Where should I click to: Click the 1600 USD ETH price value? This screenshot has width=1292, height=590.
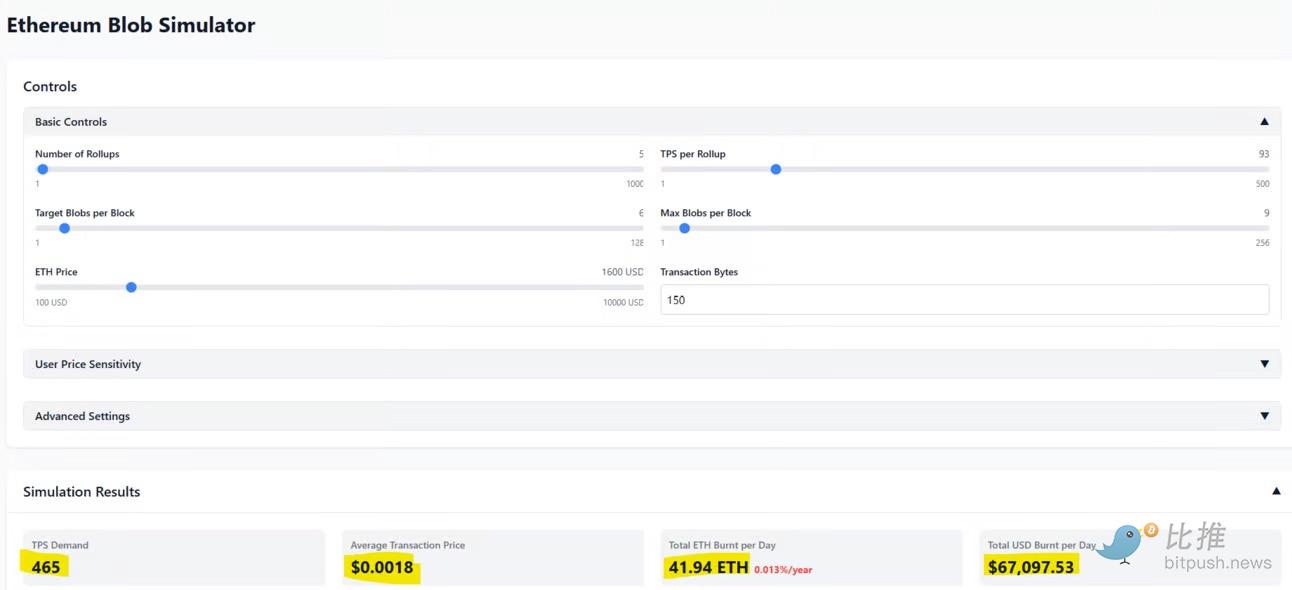(x=622, y=272)
